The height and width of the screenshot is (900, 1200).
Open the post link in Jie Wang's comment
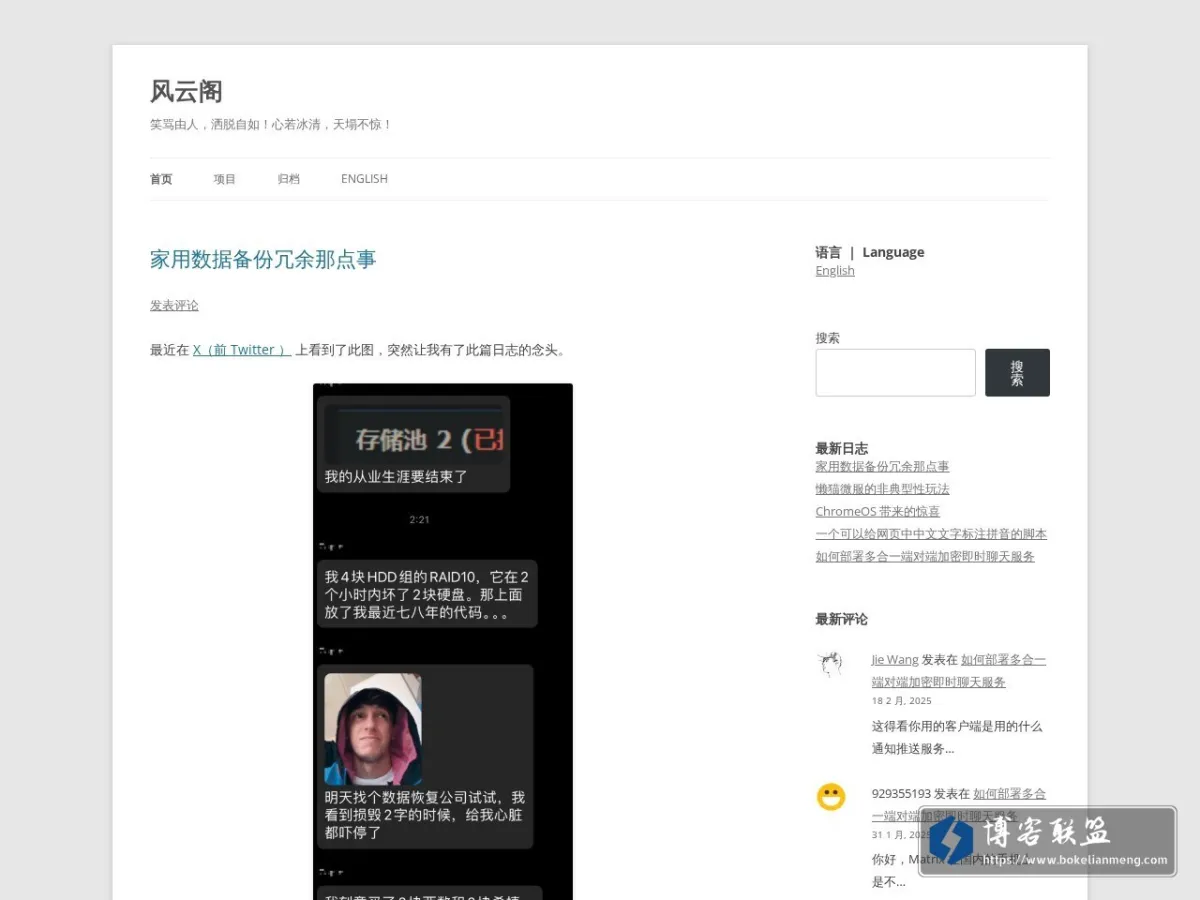click(x=958, y=671)
